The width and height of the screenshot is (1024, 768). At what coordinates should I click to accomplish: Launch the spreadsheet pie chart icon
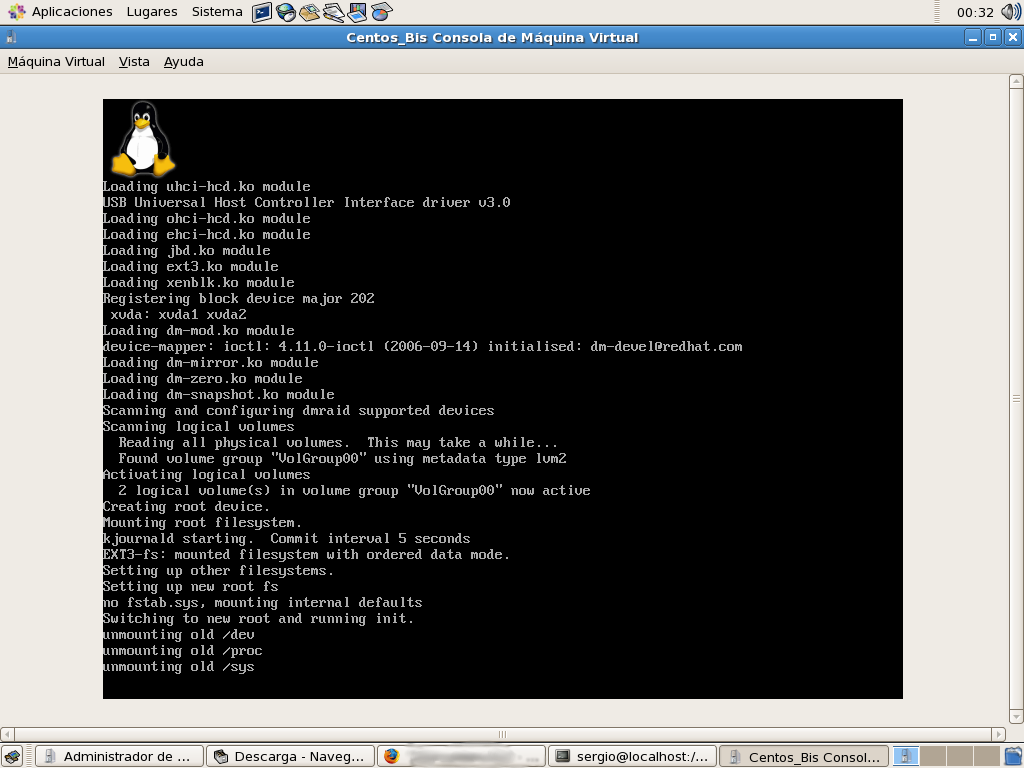click(x=381, y=12)
